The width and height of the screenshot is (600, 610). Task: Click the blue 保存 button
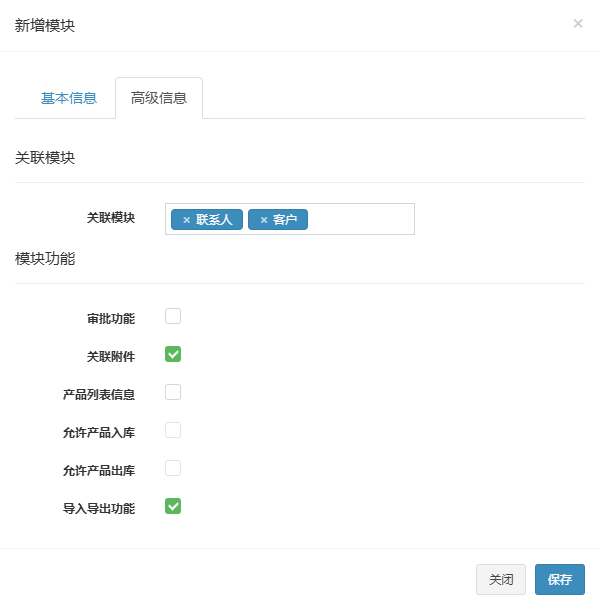(560, 579)
